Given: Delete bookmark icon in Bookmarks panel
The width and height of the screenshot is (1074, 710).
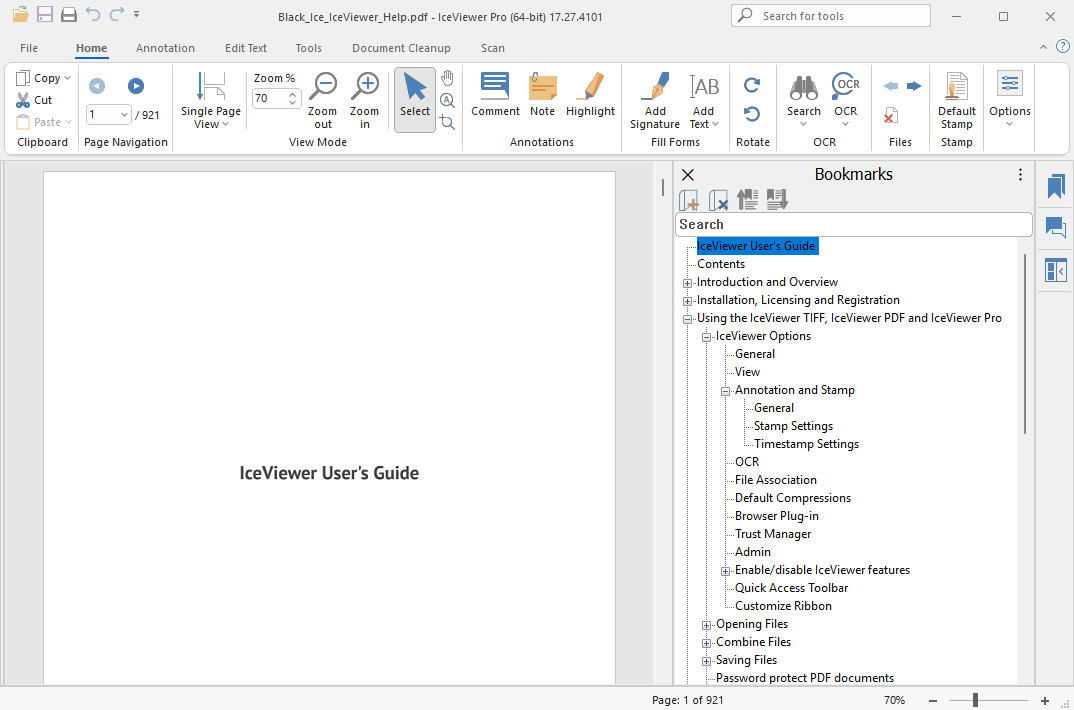Looking at the screenshot, I should coord(719,200).
